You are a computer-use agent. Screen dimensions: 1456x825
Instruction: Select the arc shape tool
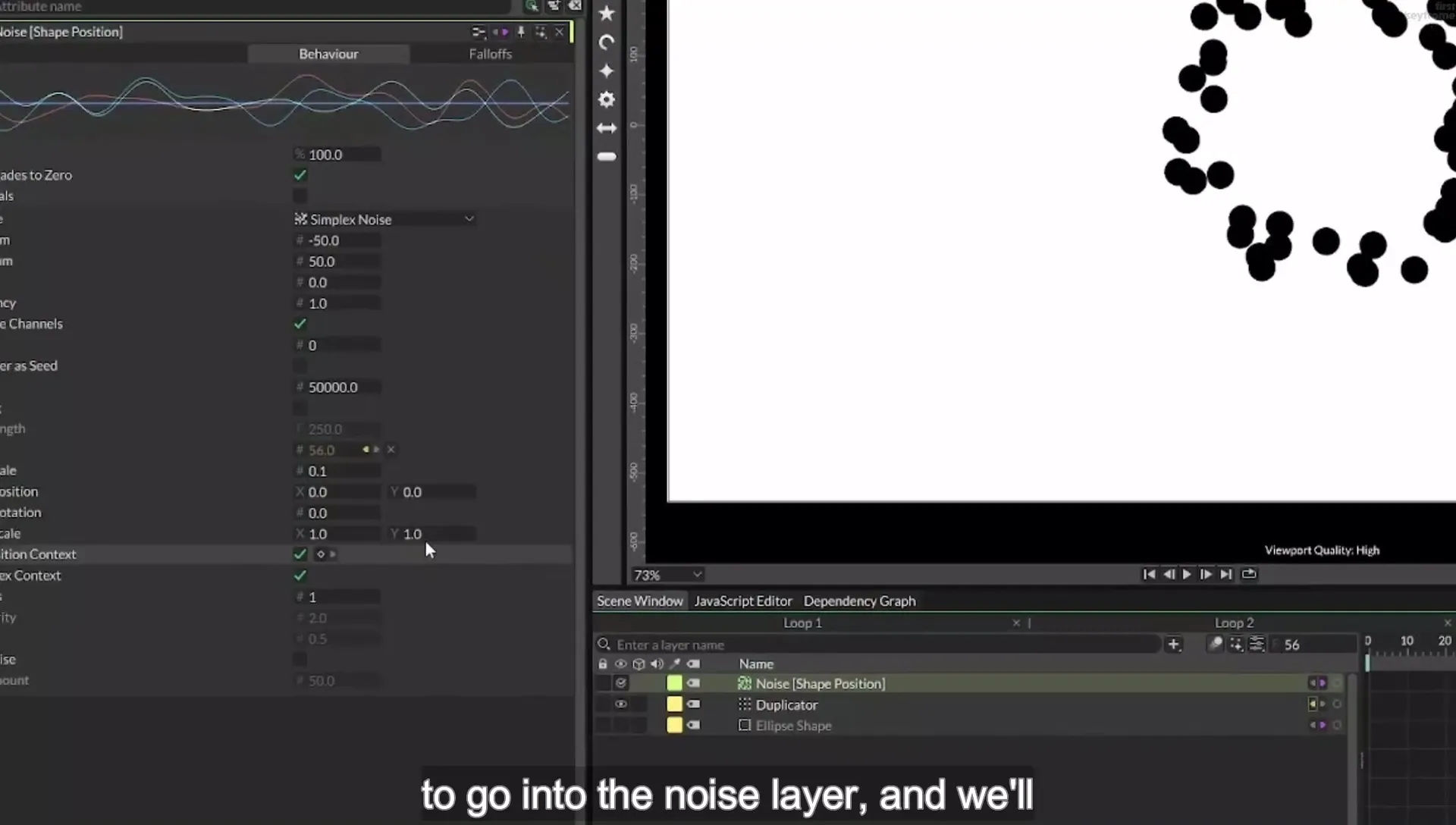pyautogui.click(x=607, y=42)
